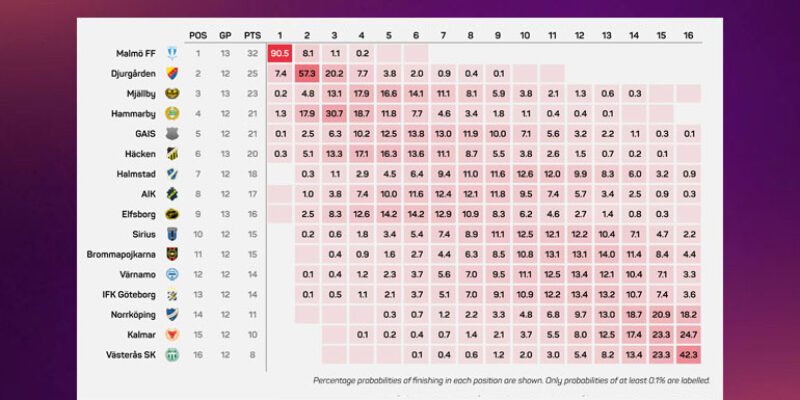Image resolution: width=800 pixels, height=400 pixels.
Task: Click the Sirius club crest
Action: point(172,234)
